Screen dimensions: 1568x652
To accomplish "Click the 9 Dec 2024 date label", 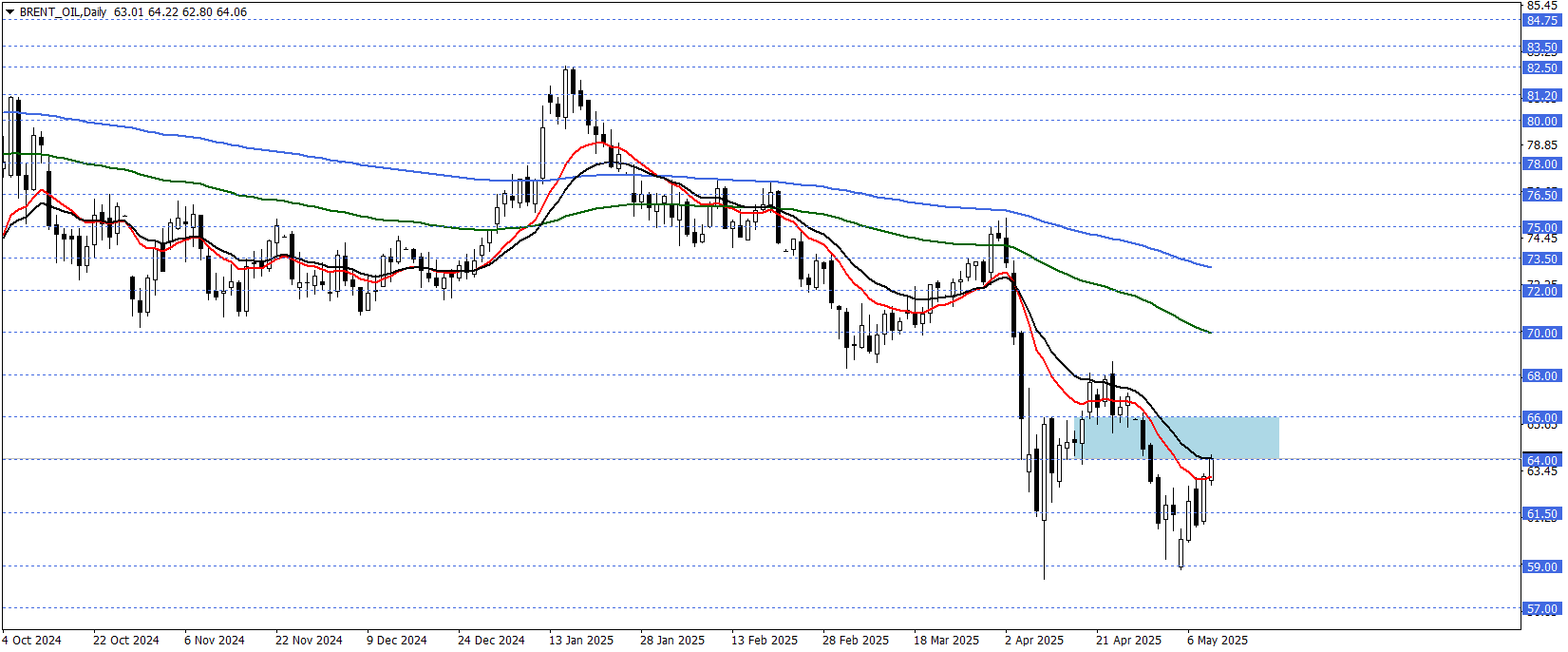I will [x=396, y=641].
